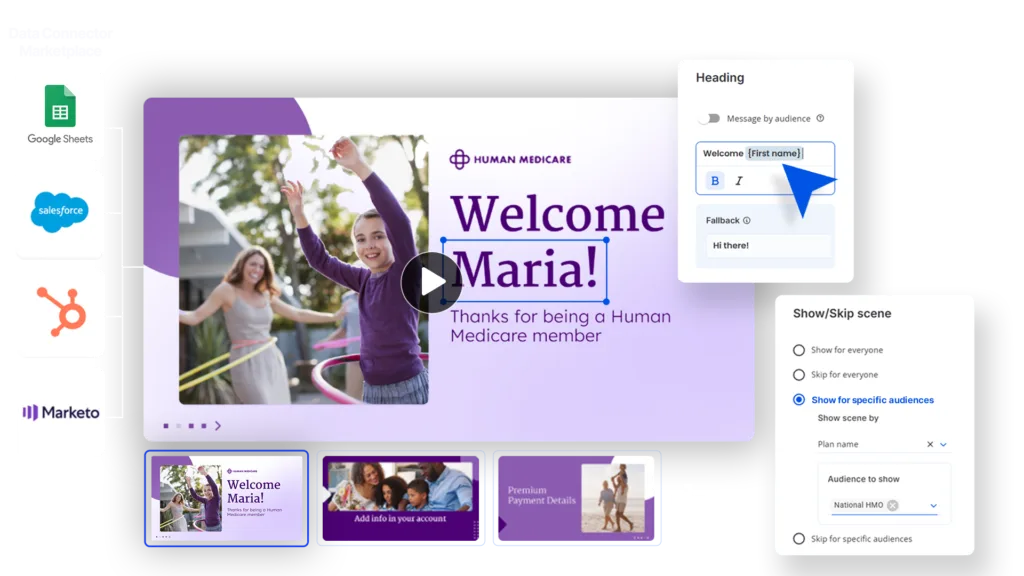
Task: Click the Google Sheets integration icon
Action: coord(60,108)
